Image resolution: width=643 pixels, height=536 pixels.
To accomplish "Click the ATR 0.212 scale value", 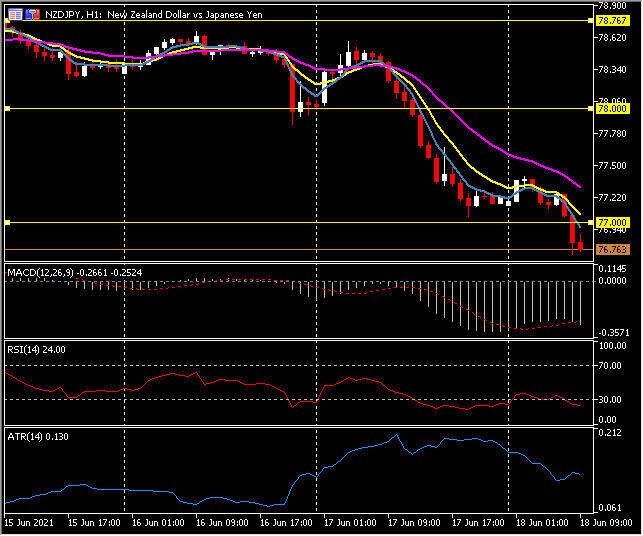I will point(610,433).
